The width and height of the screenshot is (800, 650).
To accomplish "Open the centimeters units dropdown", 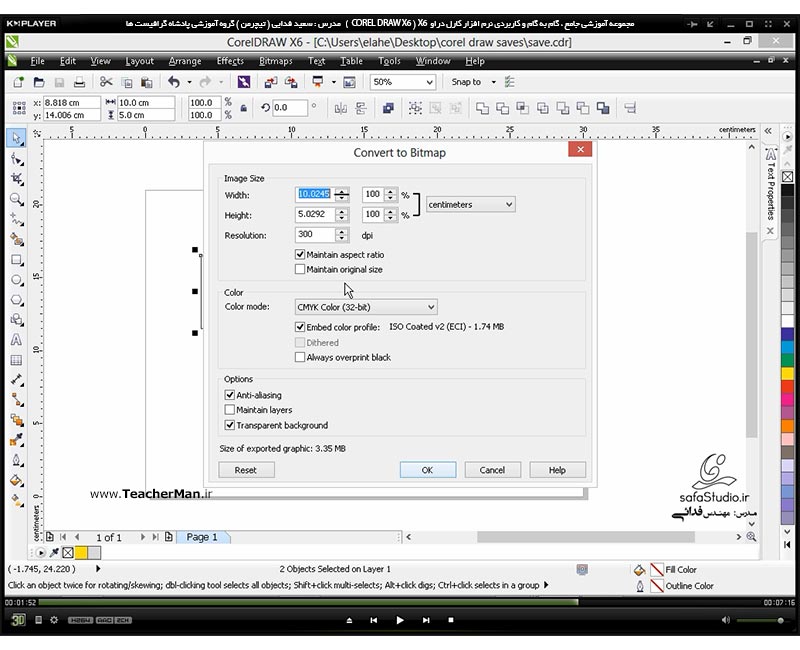I will click(470, 205).
